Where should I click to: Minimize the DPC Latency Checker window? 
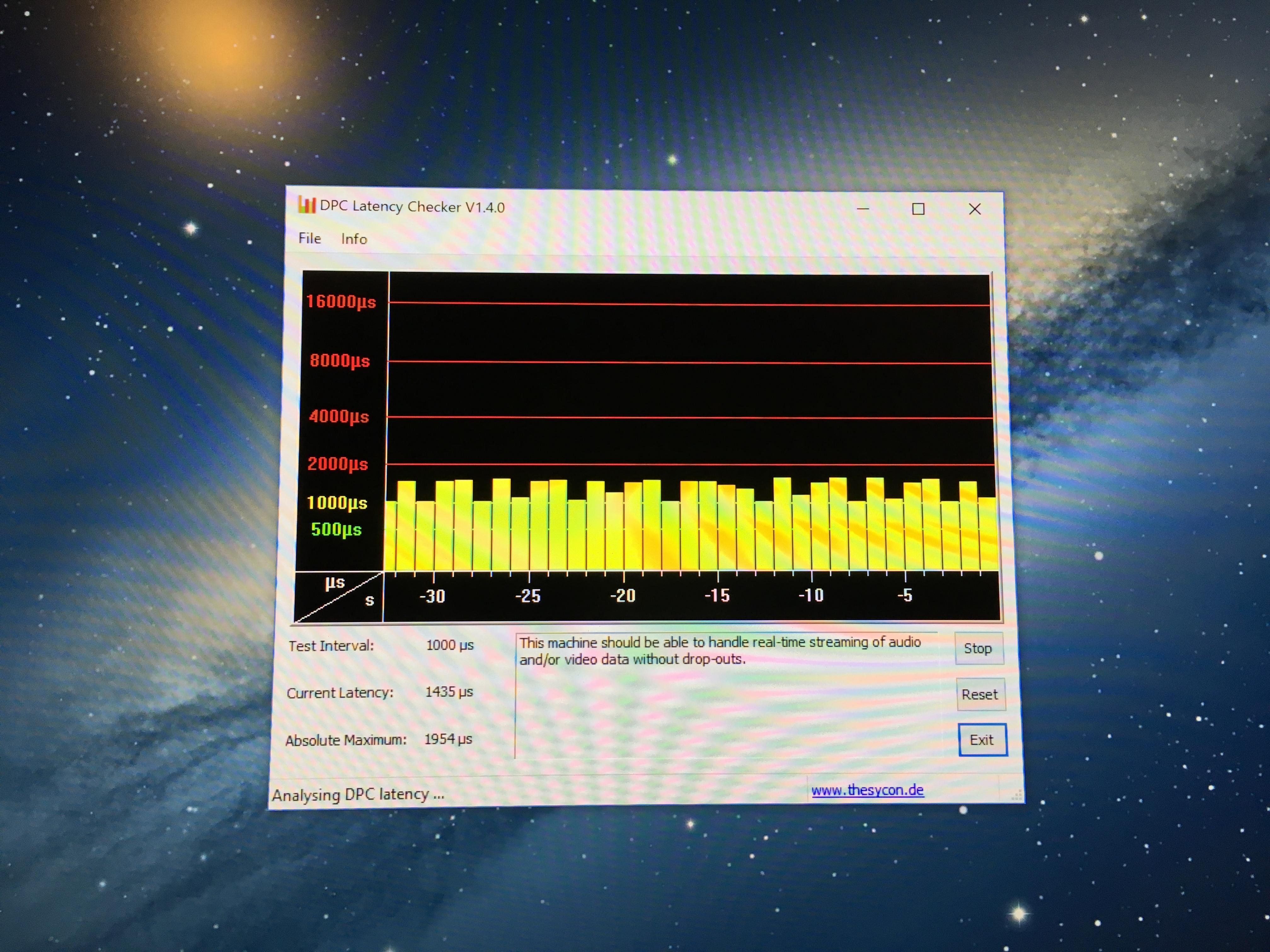tap(862, 209)
